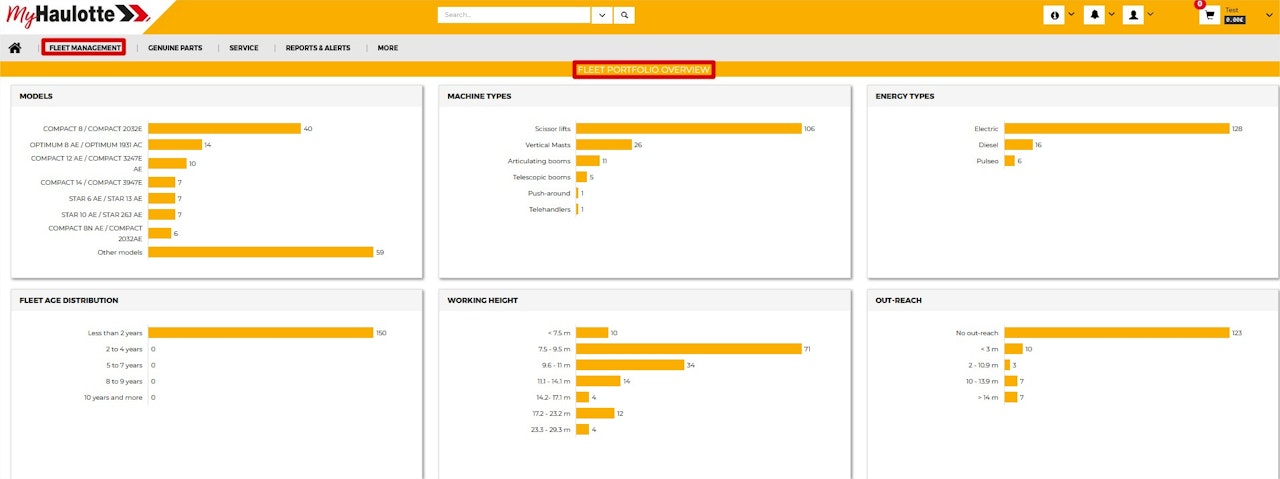Click the WORKING HEIGHT panel title
1280x479 pixels.
click(x=481, y=300)
